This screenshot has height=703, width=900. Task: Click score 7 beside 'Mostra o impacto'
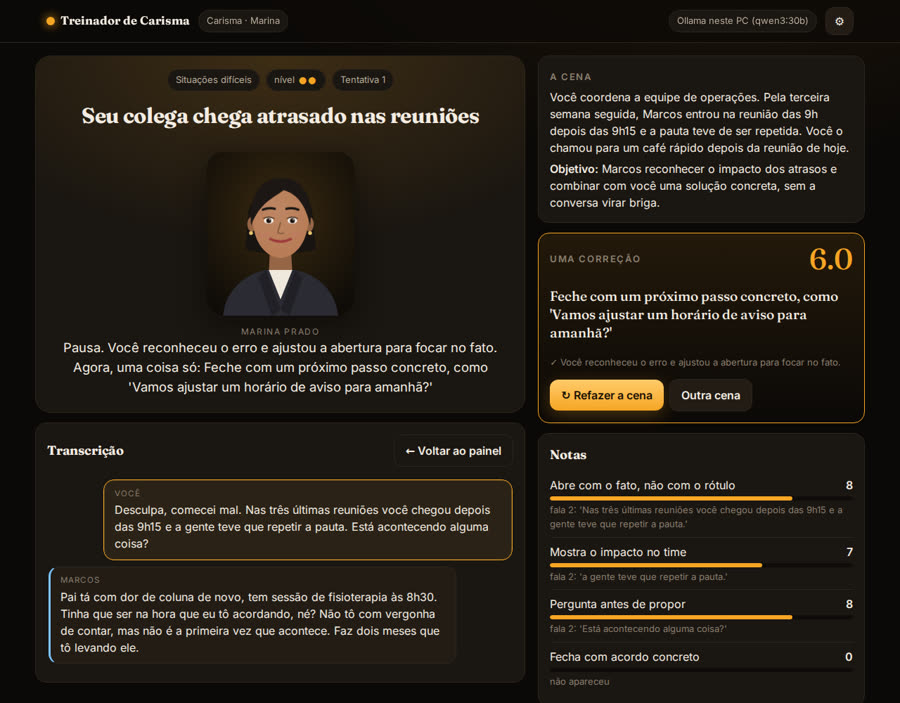coord(849,552)
